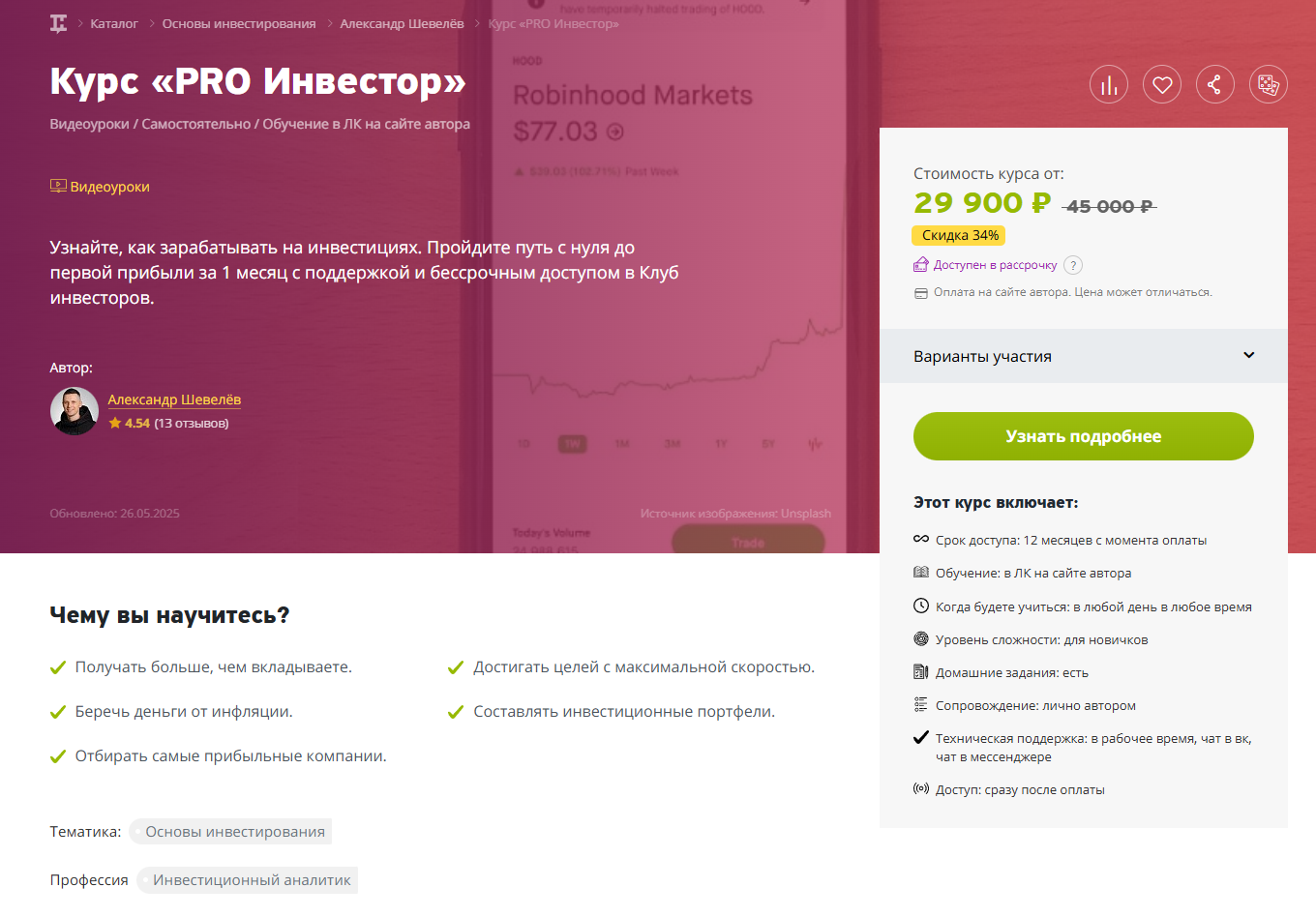This screenshot has height=917, width=1316.
Task: Open Александр Шевелёв breadcrumb
Action: (x=402, y=24)
